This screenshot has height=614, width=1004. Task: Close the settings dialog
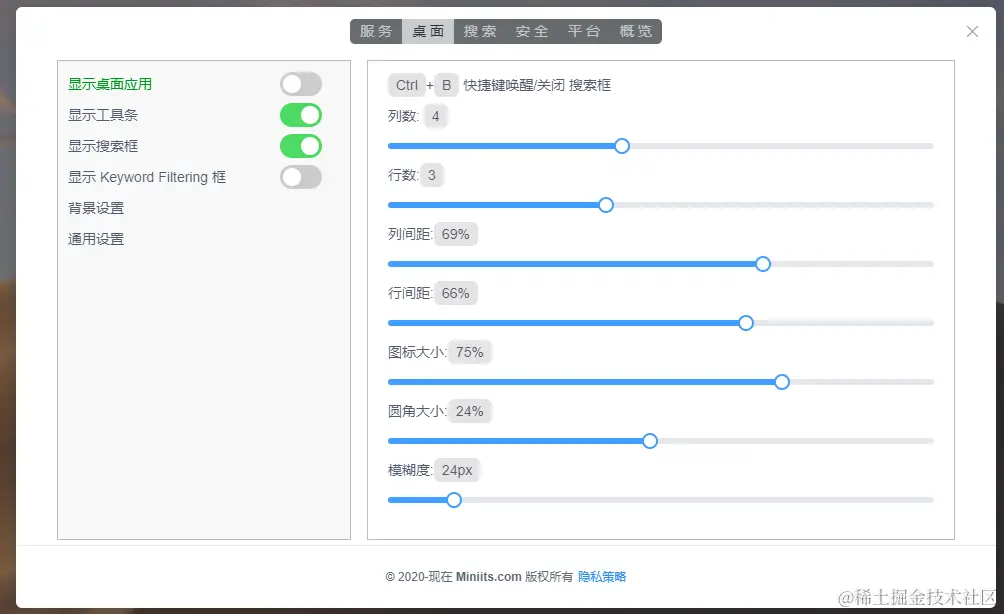point(971,31)
